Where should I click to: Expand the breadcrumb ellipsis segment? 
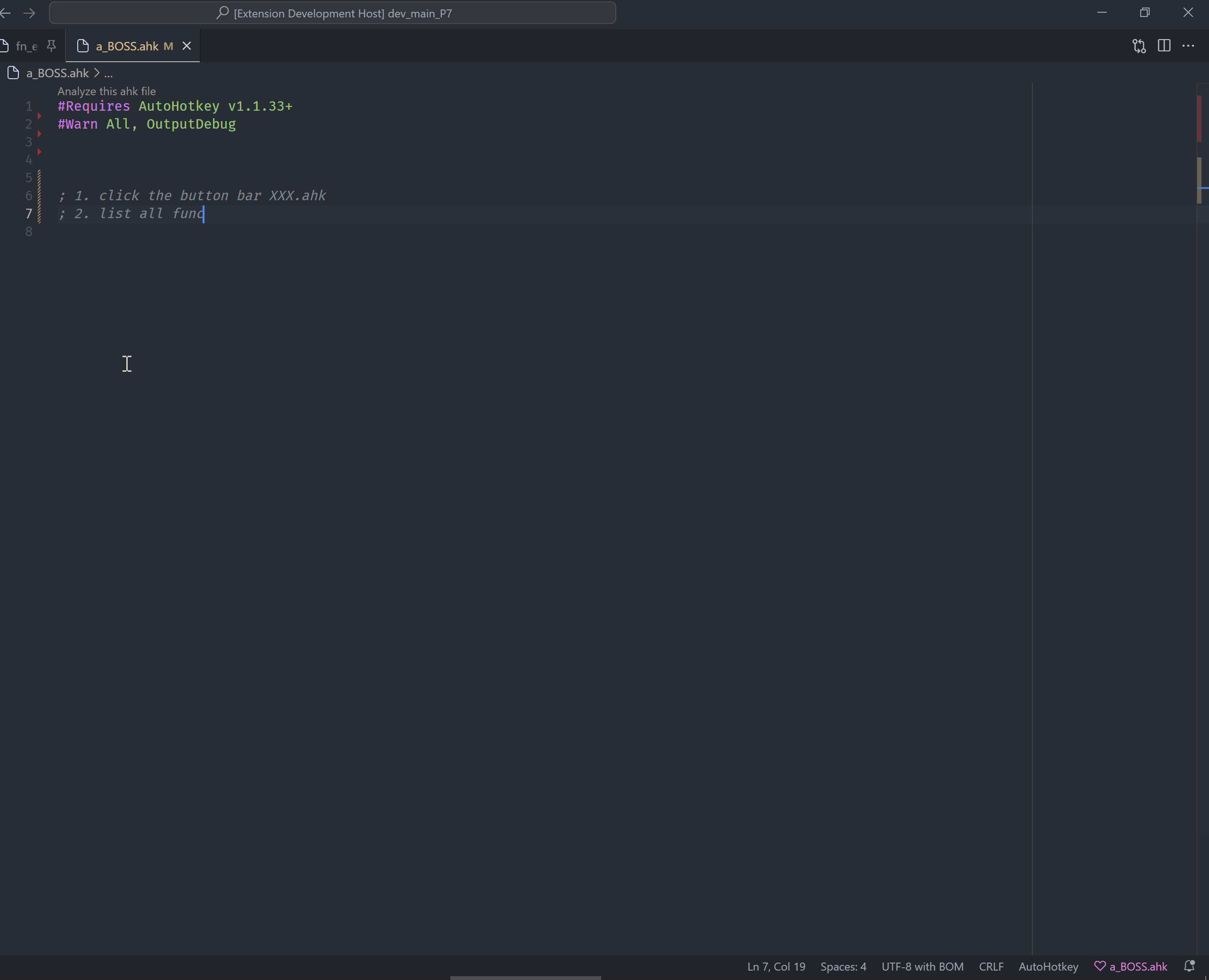click(108, 73)
